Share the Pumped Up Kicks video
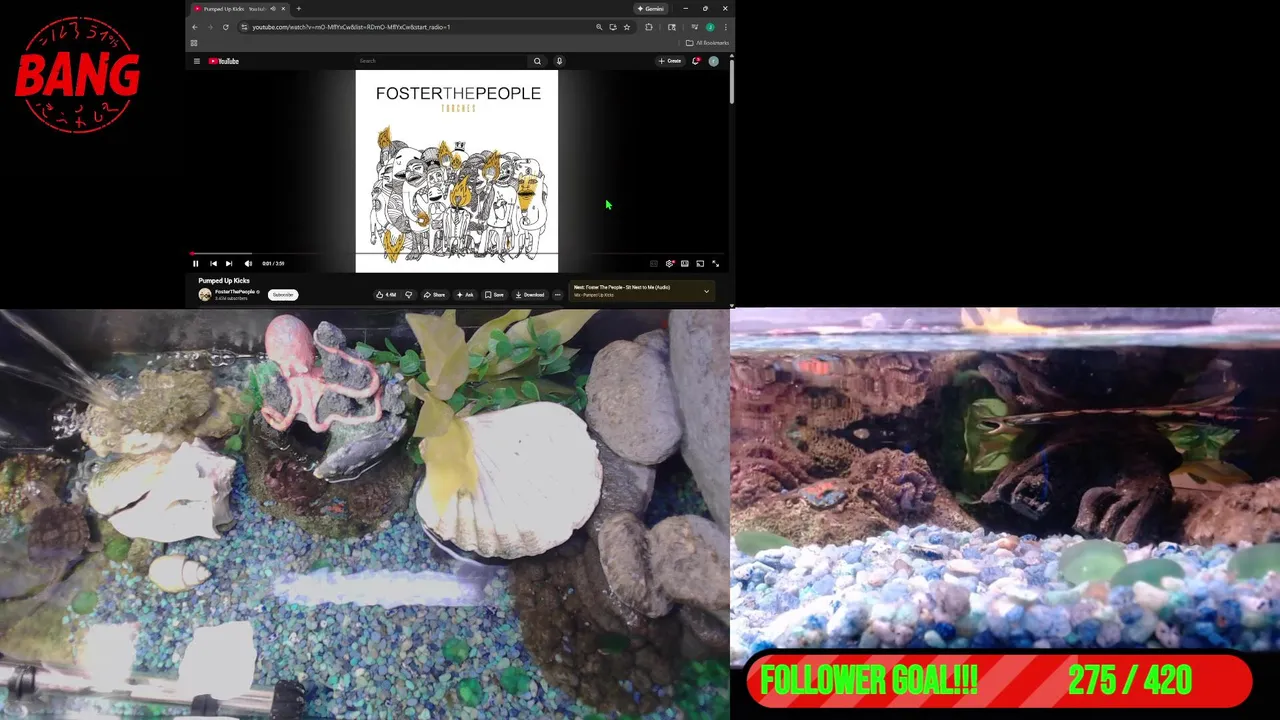 click(434, 295)
